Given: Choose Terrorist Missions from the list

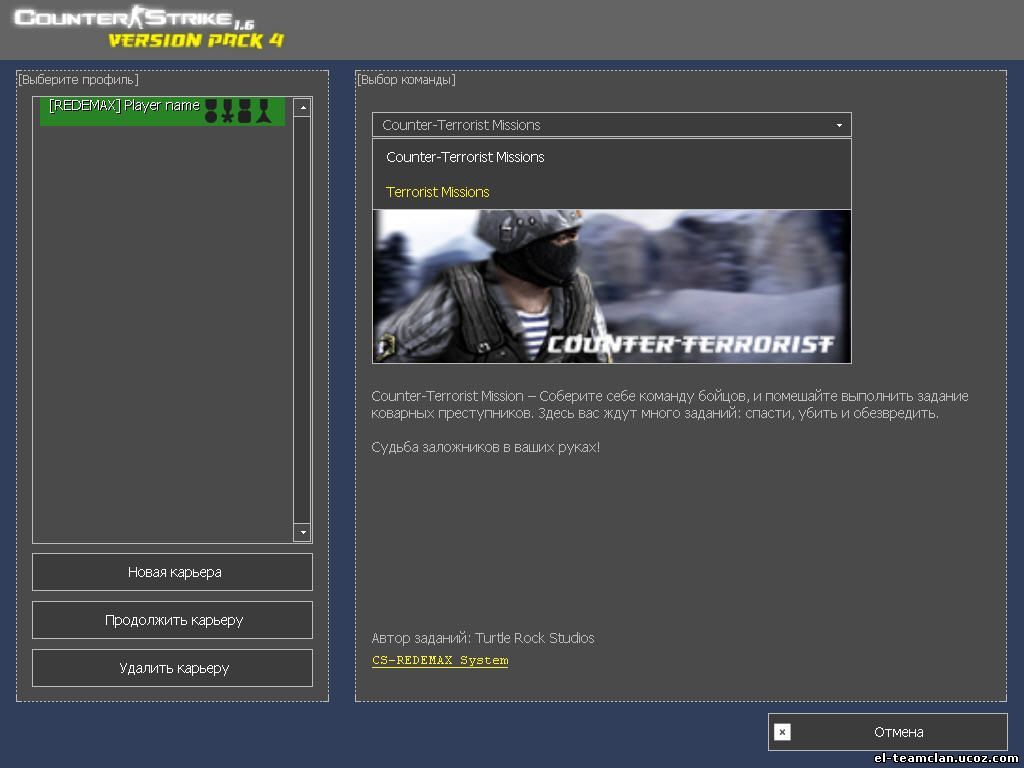Looking at the screenshot, I should (438, 192).
